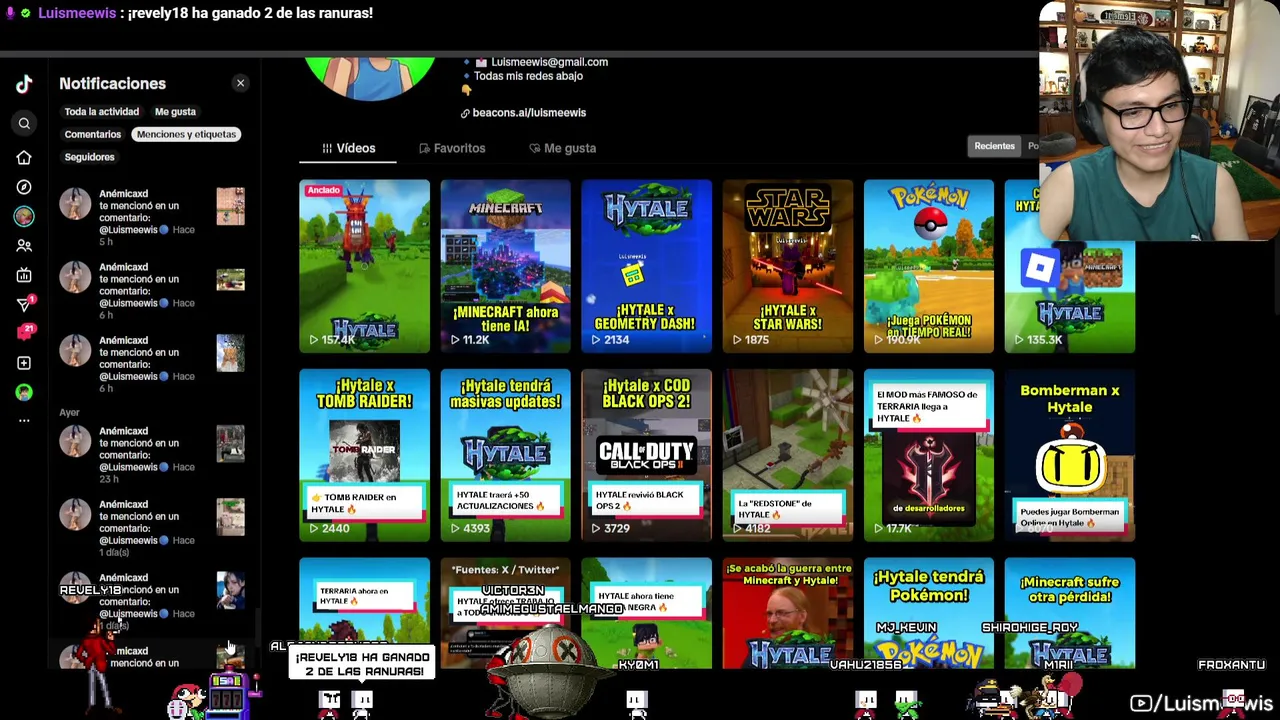Click the circled avatar below the Explore icon
The height and width of the screenshot is (720, 1280).
(24, 216)
